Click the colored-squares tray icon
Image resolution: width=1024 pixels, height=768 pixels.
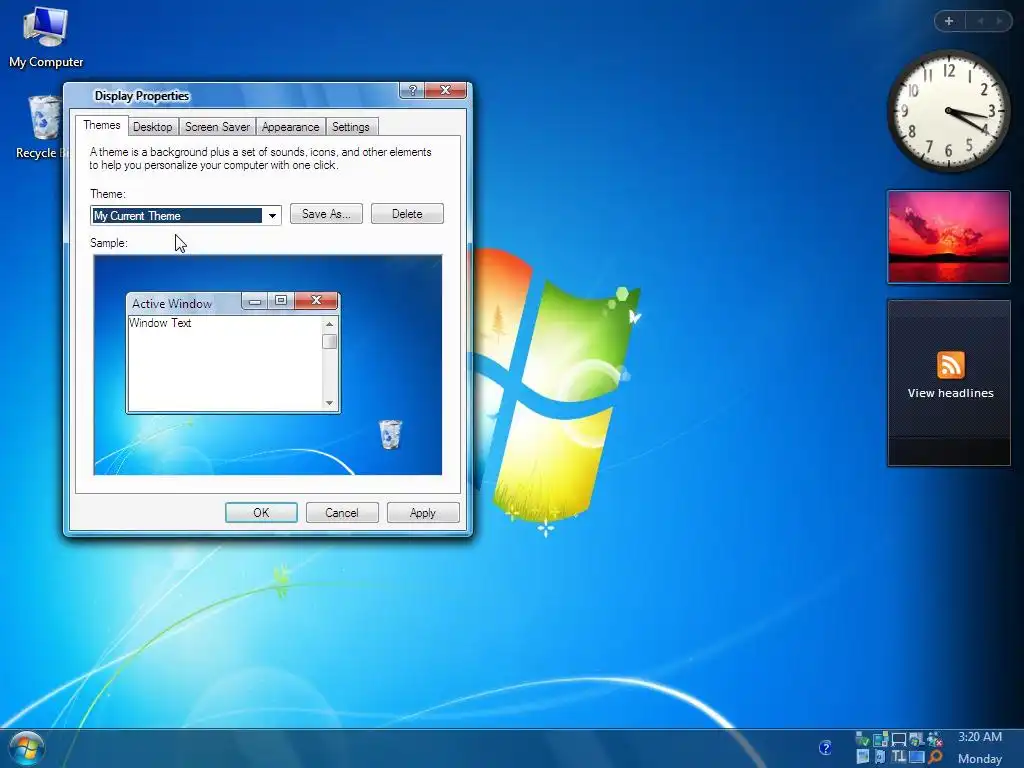pyautogui.click(x=880, y=739)
